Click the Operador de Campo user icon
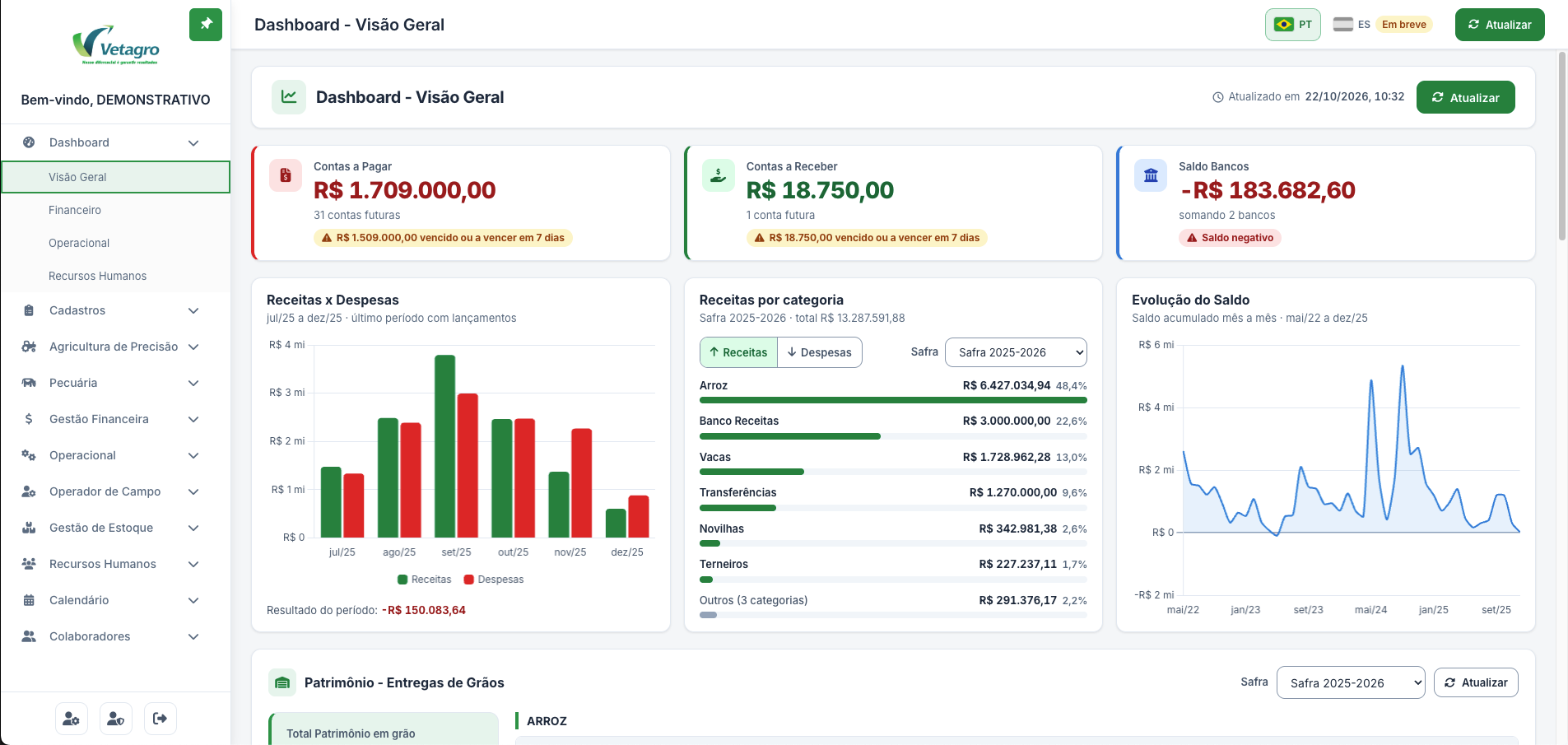The width and height of the screenshot is (1568, 745). click(x=29, y=491)
